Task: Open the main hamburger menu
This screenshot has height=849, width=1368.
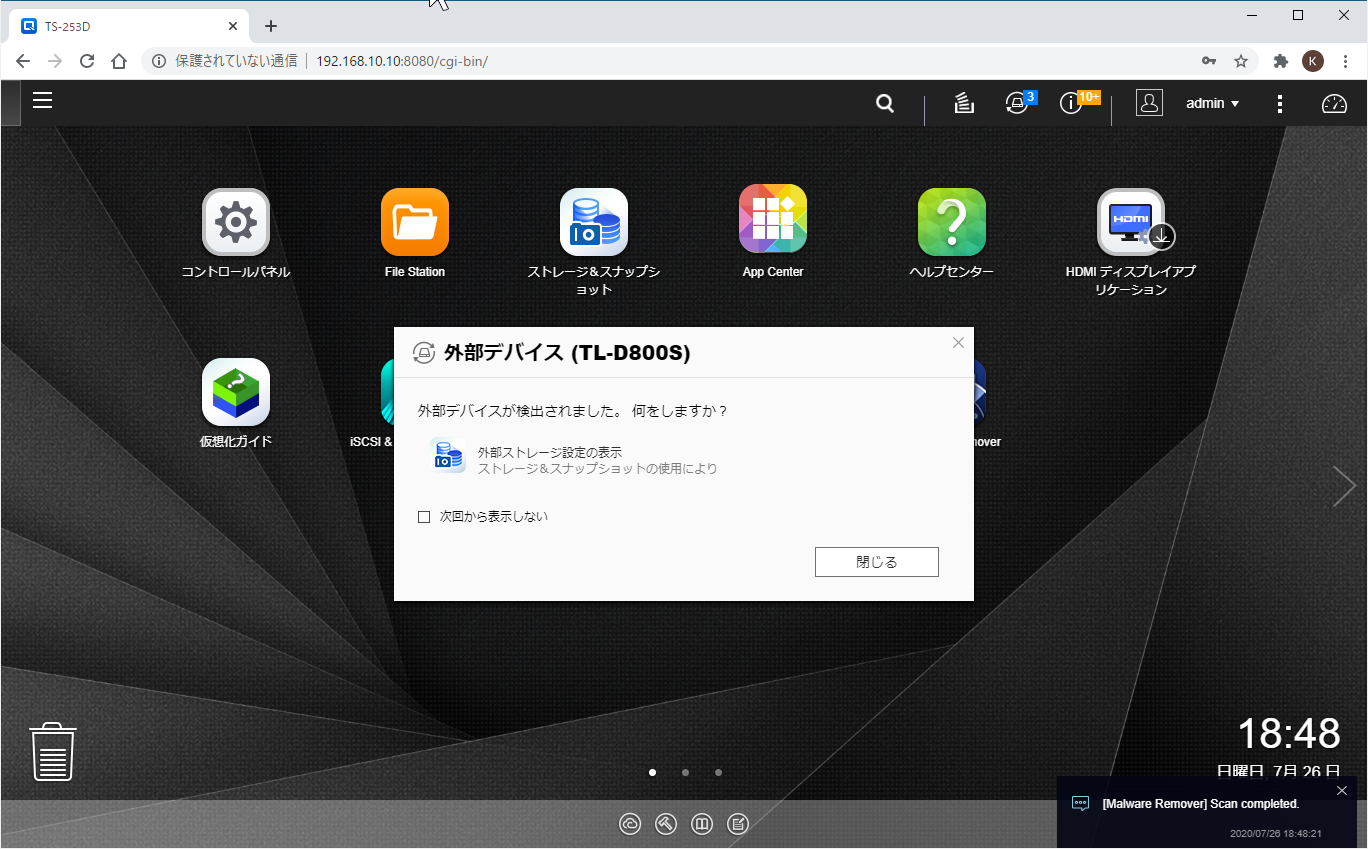Action: (42, 102)
